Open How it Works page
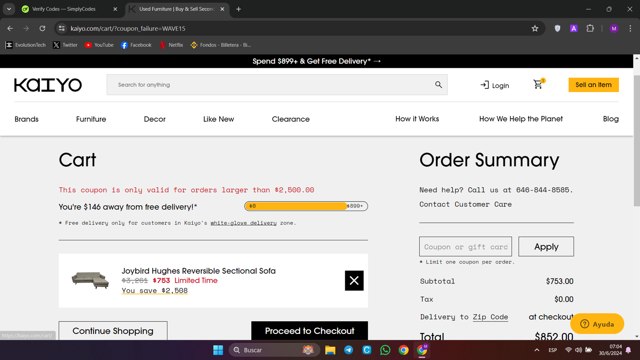640x360 pixels. [417, 119]
